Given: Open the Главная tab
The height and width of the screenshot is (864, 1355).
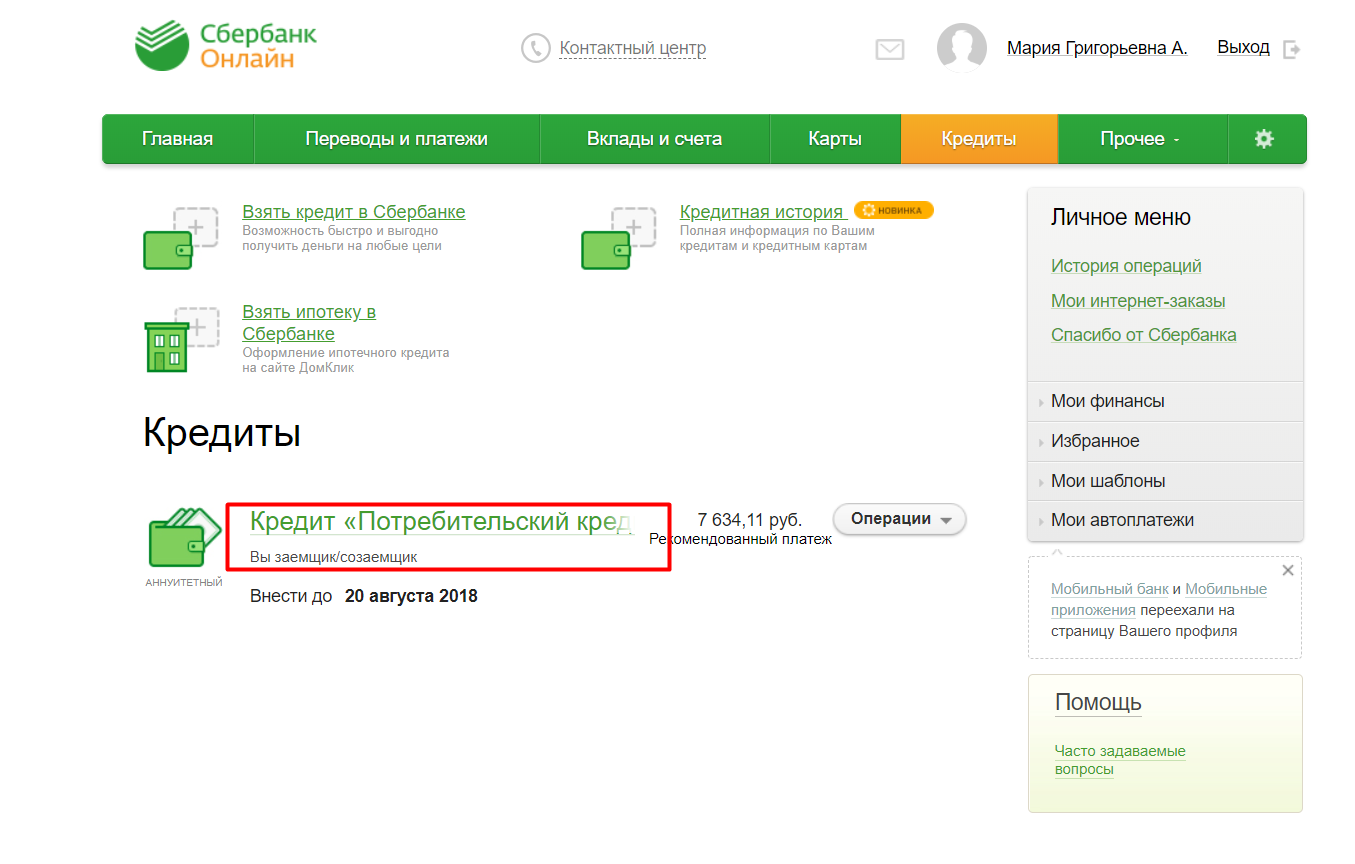Looking at the screenshot, I should click(178, 139).
